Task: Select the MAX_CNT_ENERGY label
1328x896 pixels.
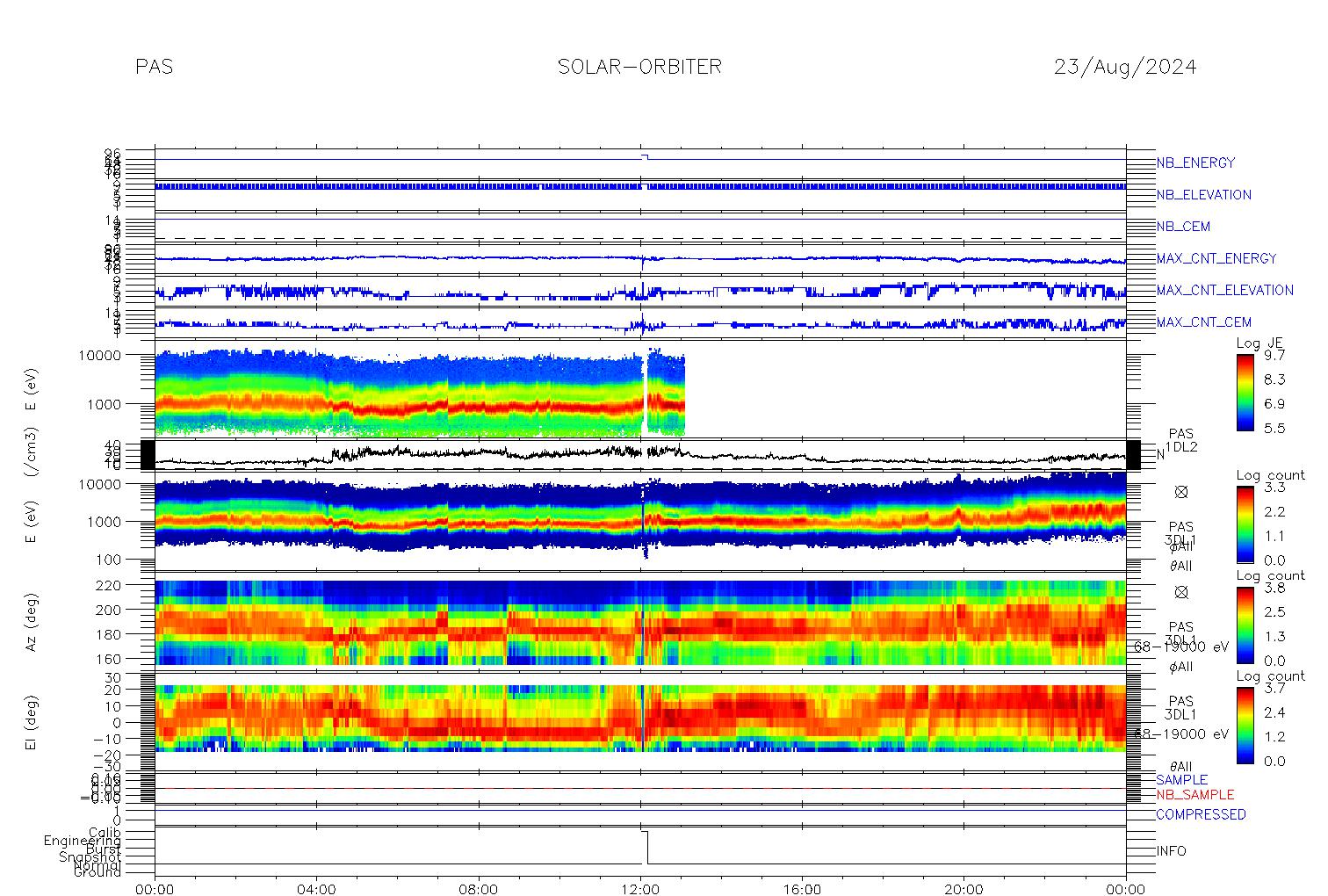Action: point(1216,258)
